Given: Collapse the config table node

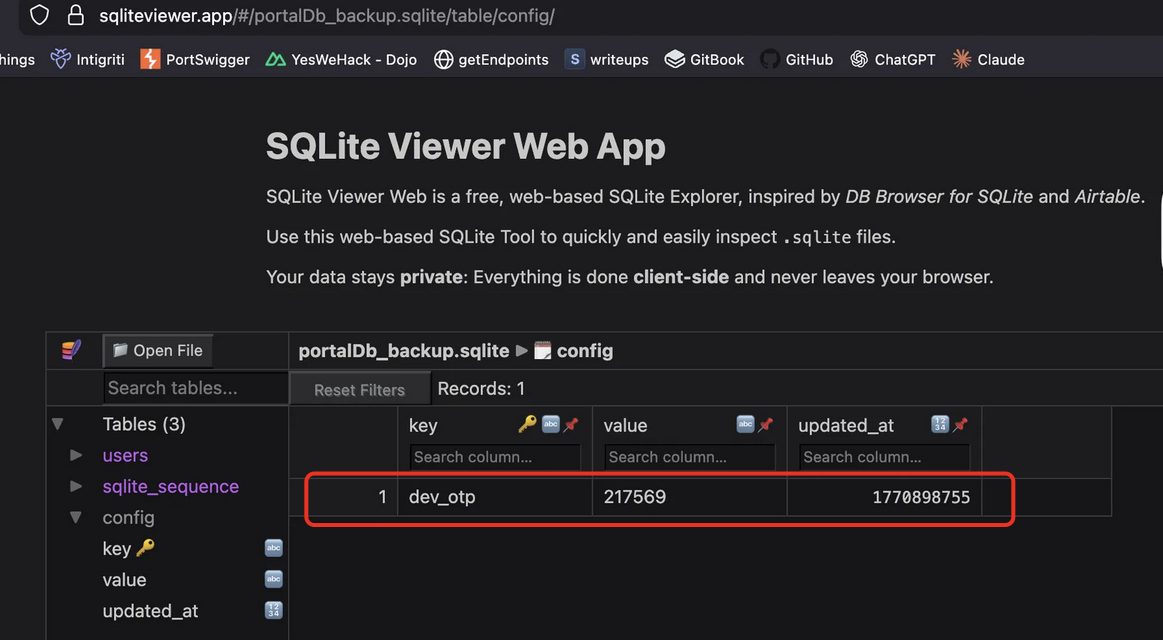Looking at the screenshot, I should click(x=76, y=517).
